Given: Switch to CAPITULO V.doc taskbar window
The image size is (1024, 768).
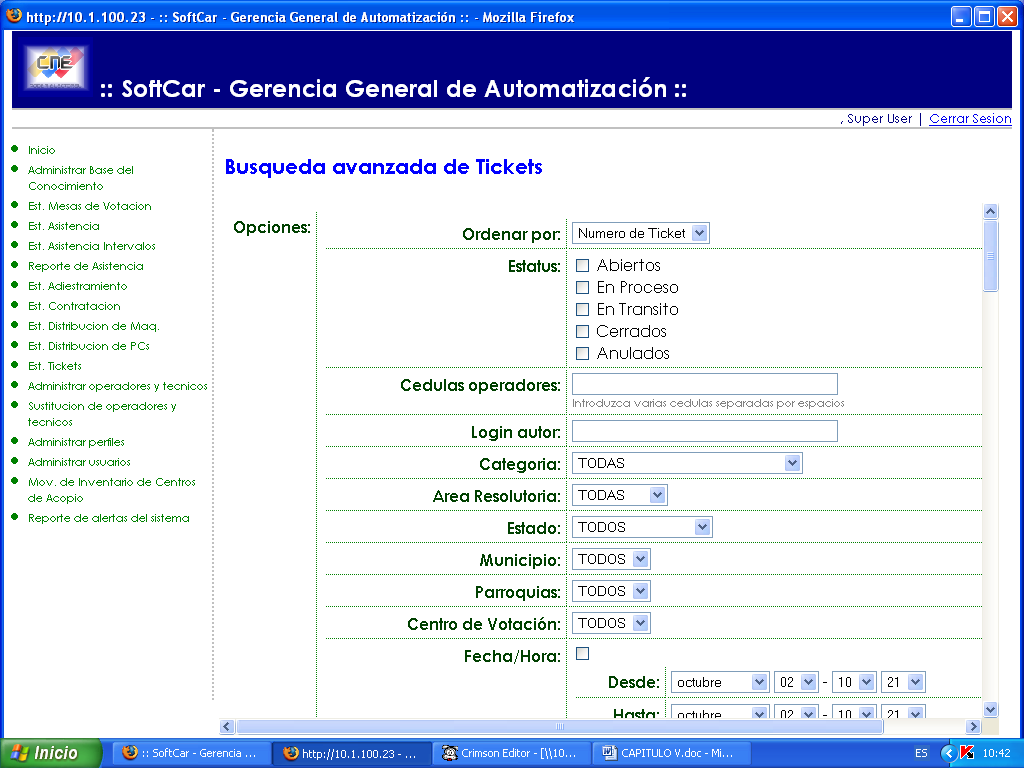Looking at the screenshot, I should tap(671, 753).
